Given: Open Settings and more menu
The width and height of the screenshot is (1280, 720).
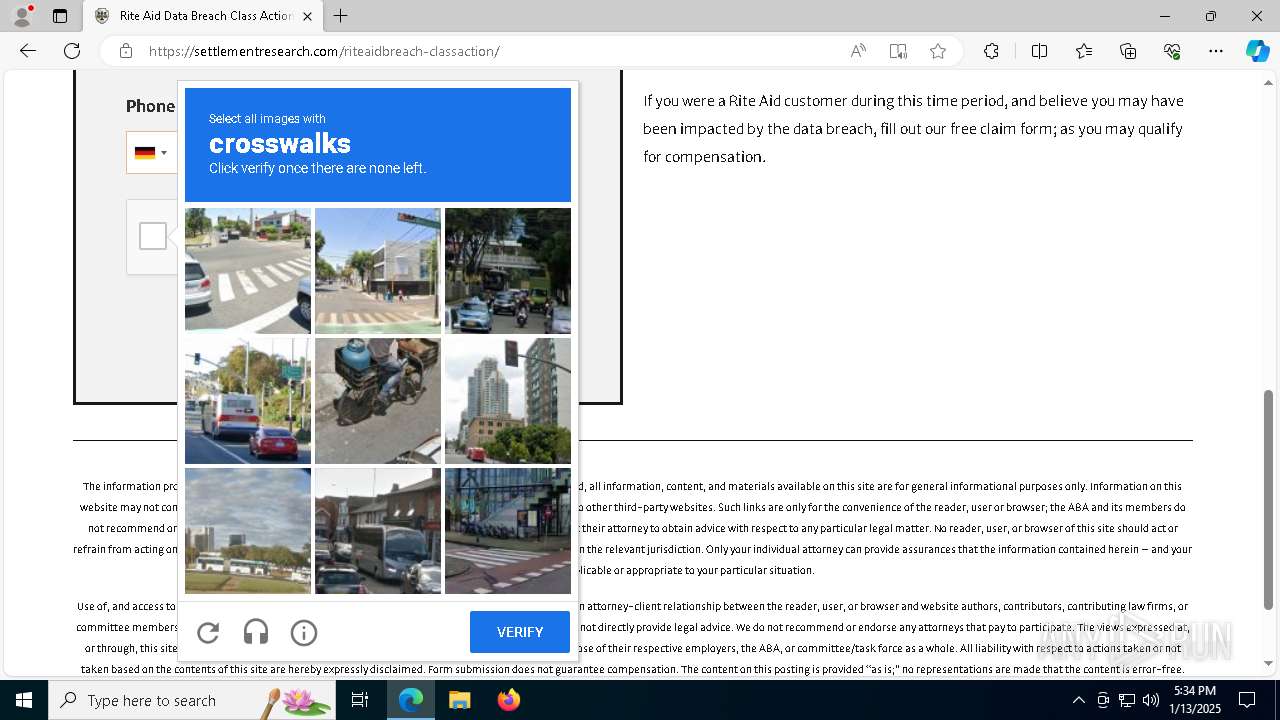Looking at the screenshot, I should (1216, 51).
